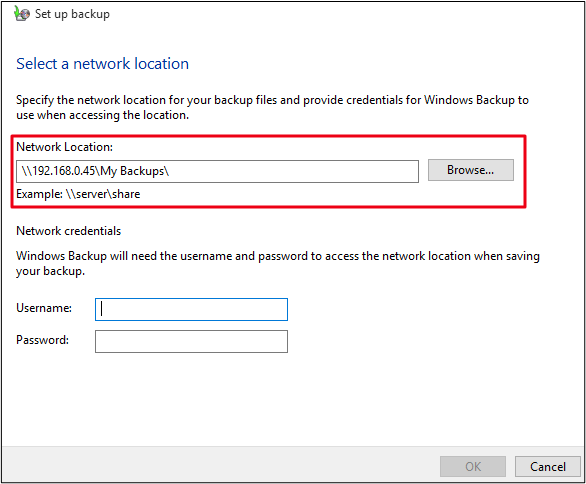This screenshot has width=586, height=484.
Task: Click the 'Network Location:' label
Action: click(64, 147)
